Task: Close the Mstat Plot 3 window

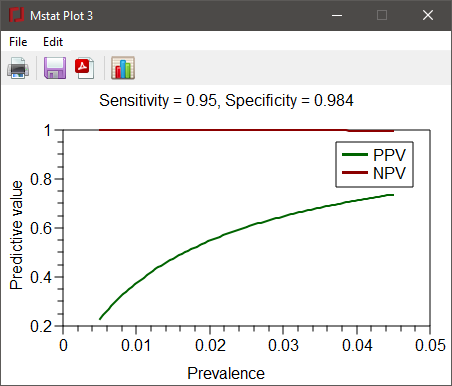Action: [428, 15]
